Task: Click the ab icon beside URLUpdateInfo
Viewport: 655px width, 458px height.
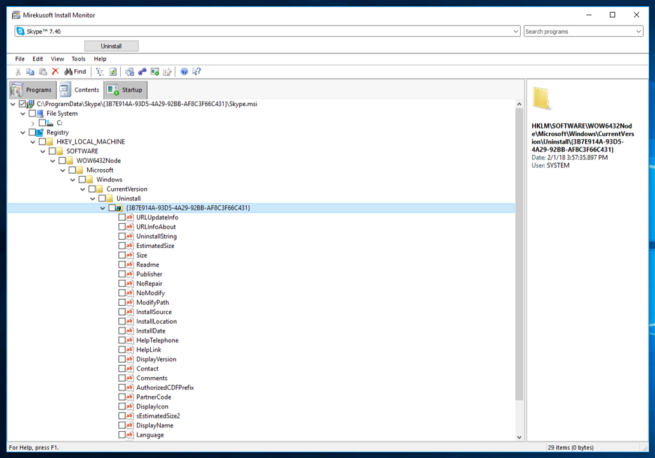Action: pyautogui.click(x=129, y=217)
